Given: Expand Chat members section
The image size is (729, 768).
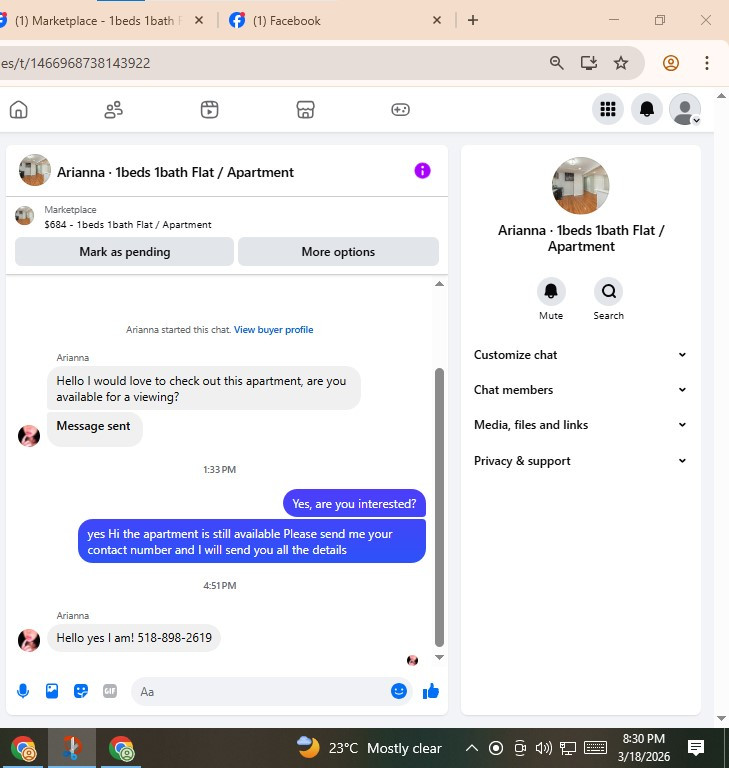Looking at the screenshot, I should pyautogui.click(x=580, y=390).
